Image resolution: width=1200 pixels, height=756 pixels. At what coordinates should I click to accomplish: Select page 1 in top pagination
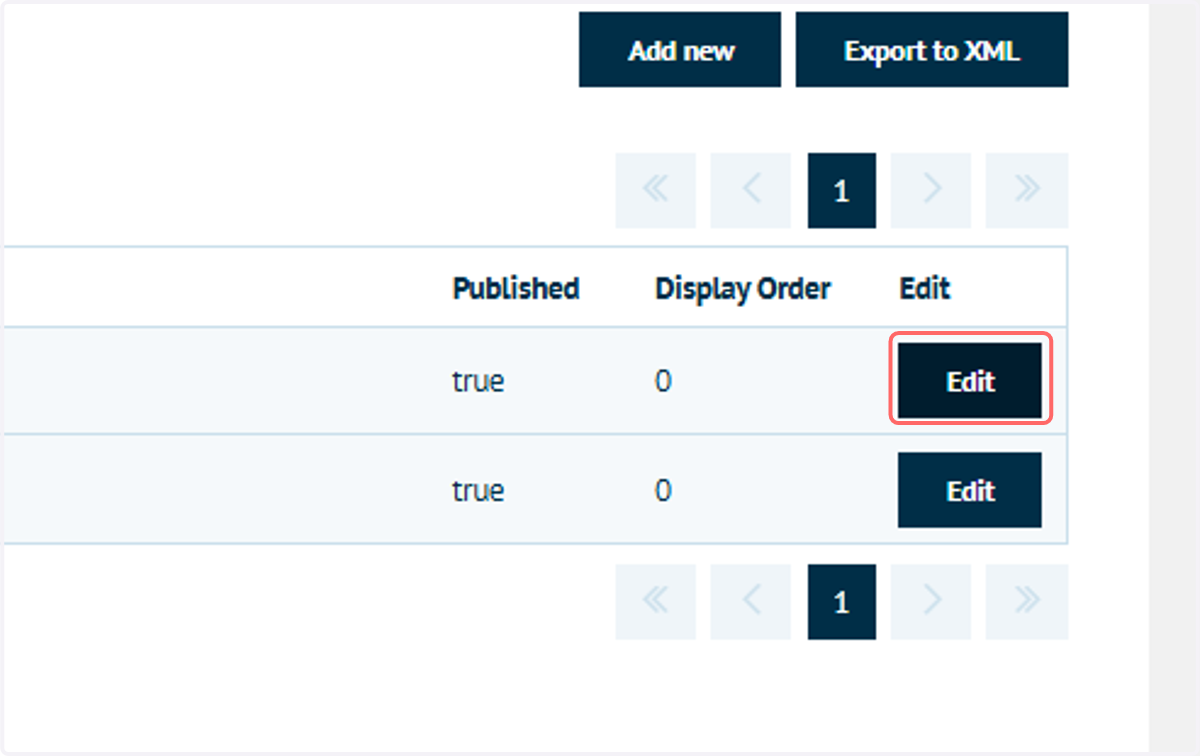tap(842, 190)
